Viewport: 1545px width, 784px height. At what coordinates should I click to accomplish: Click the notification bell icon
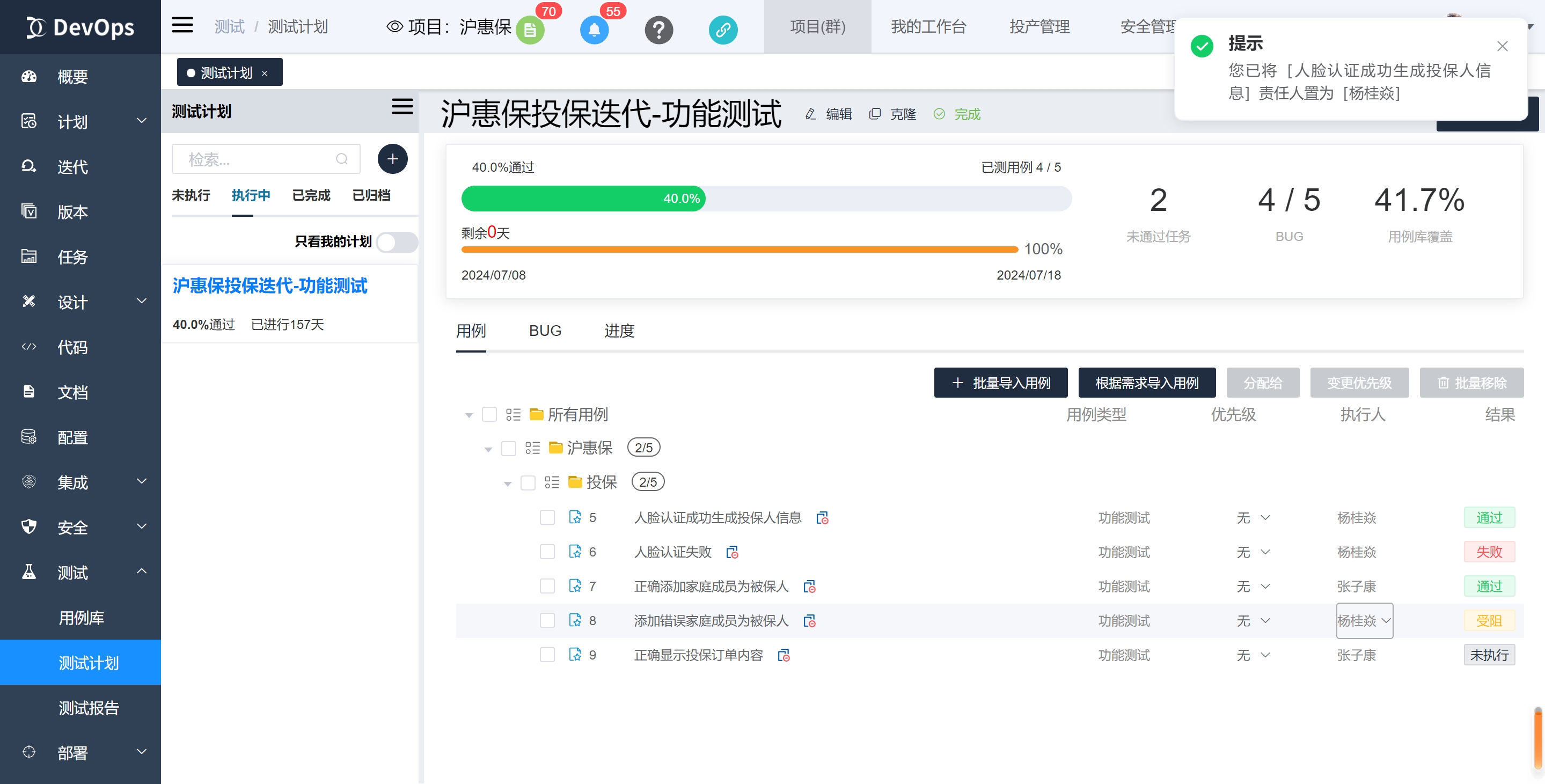(594, 30)
